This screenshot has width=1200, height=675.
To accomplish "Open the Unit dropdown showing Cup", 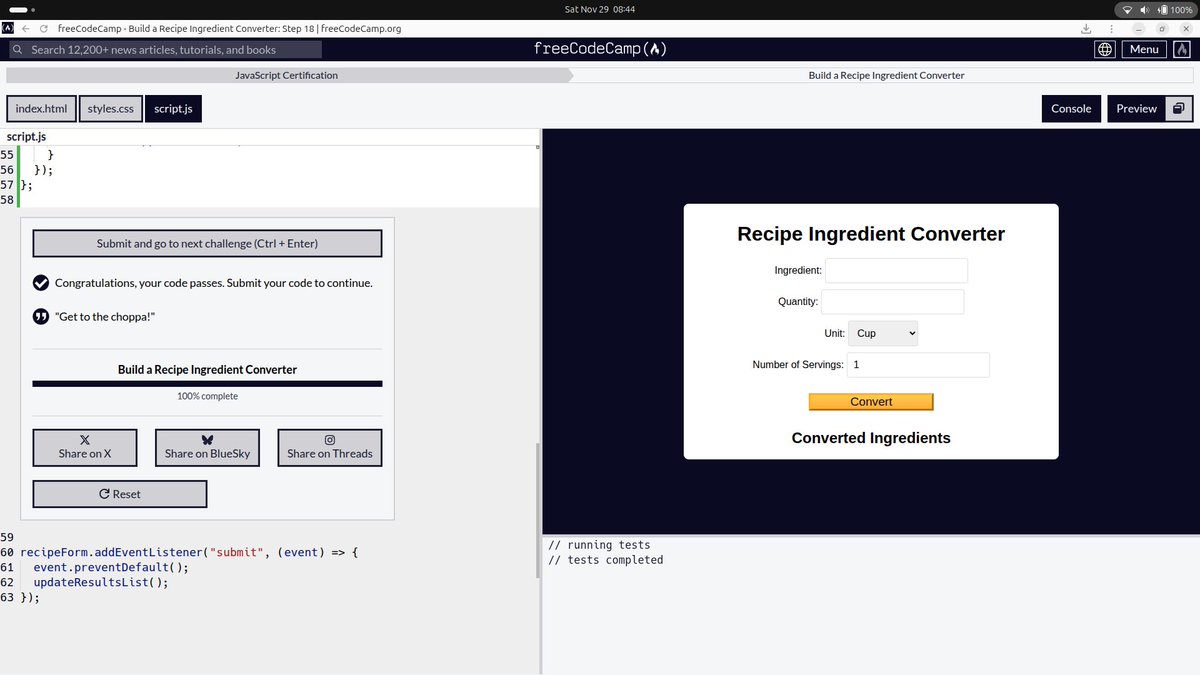I will point(883,333).
